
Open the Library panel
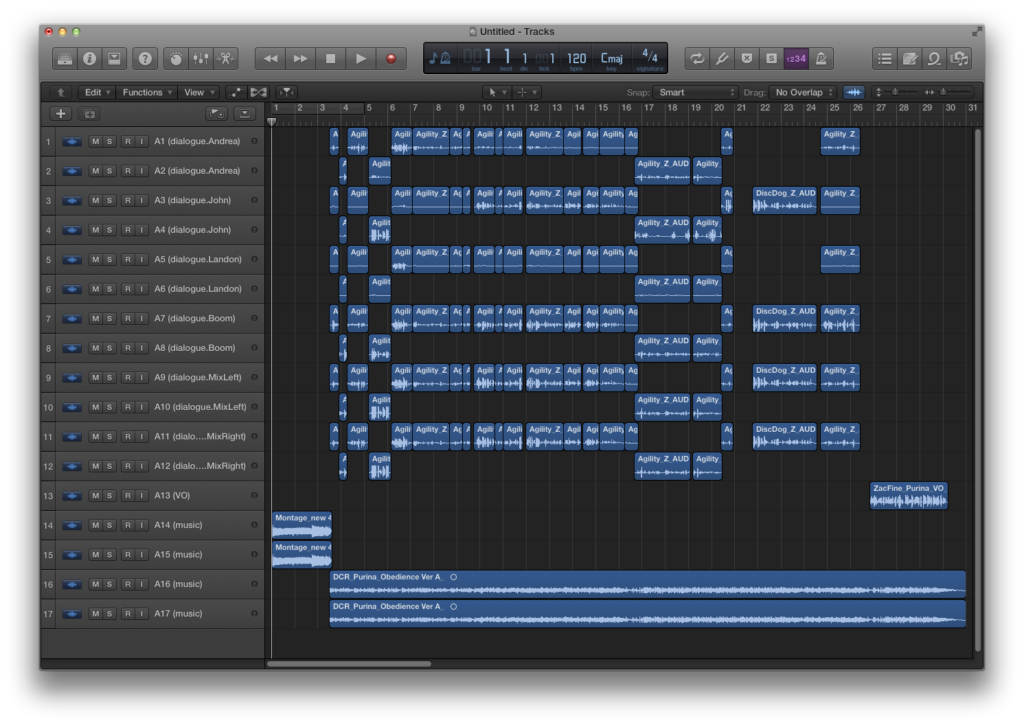[65, 59]
